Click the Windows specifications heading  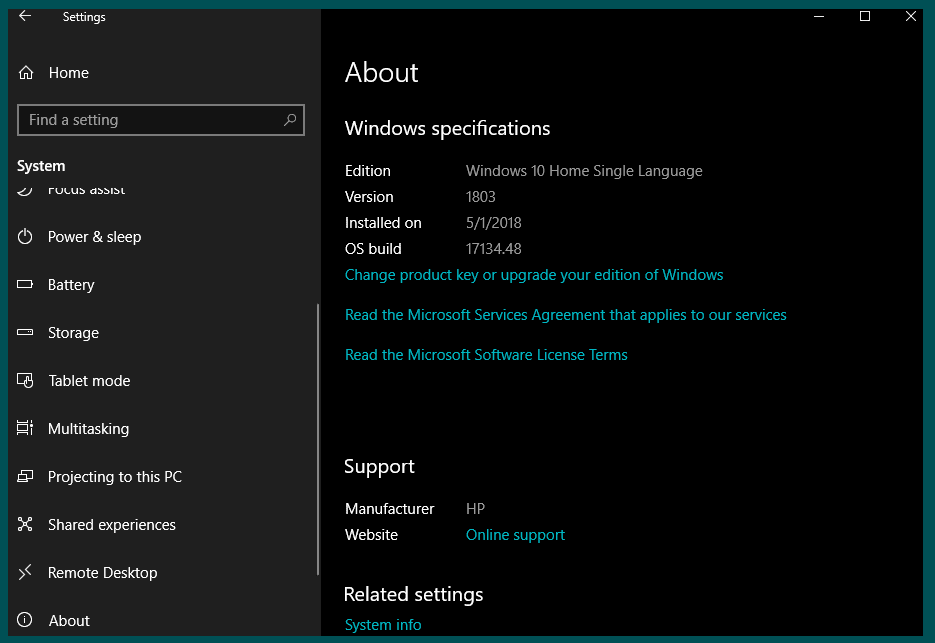(x=447, y=129)
